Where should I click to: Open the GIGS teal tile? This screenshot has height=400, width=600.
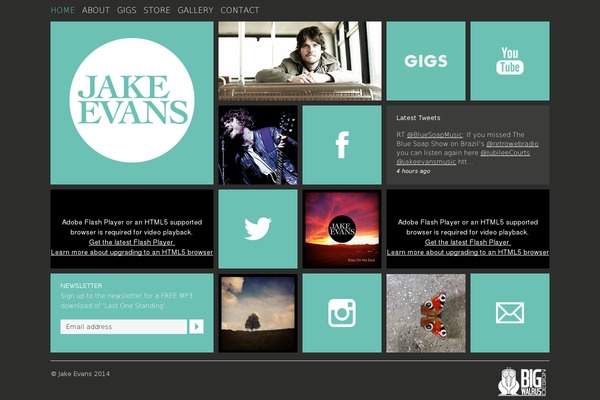coord(426,61)
